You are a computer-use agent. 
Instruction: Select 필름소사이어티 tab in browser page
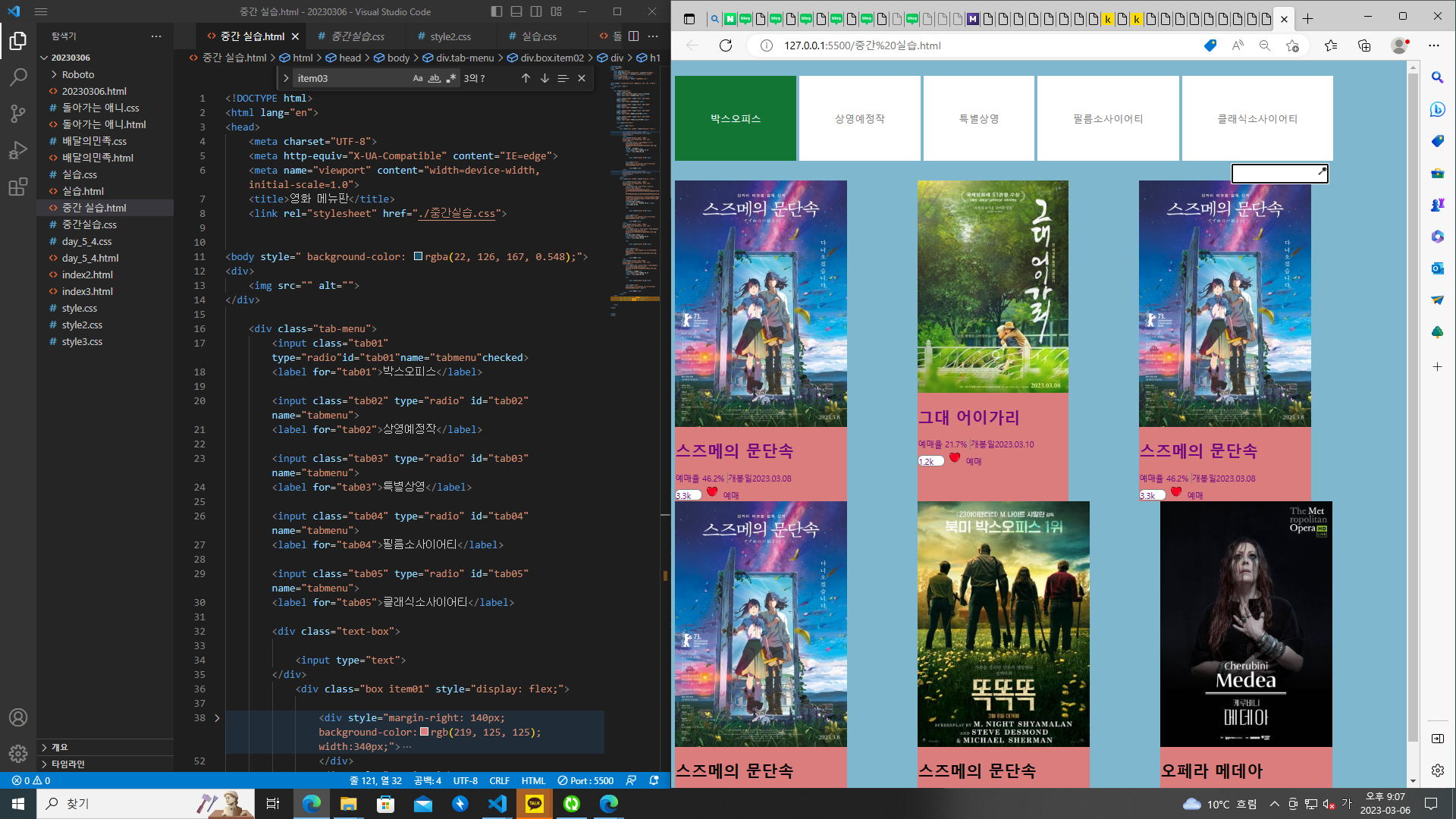[1108, 118]
